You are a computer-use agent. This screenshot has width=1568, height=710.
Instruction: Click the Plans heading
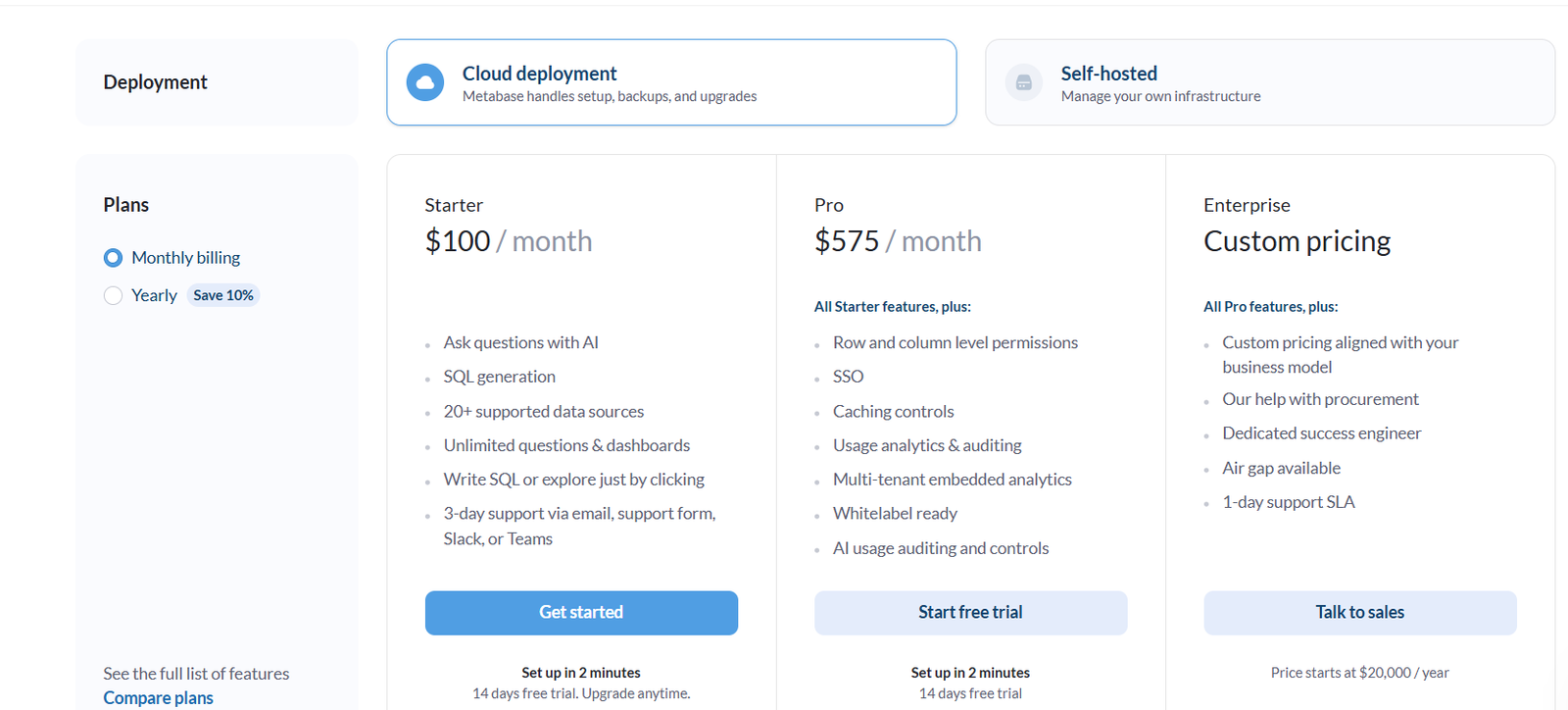(x=126, y=205)
